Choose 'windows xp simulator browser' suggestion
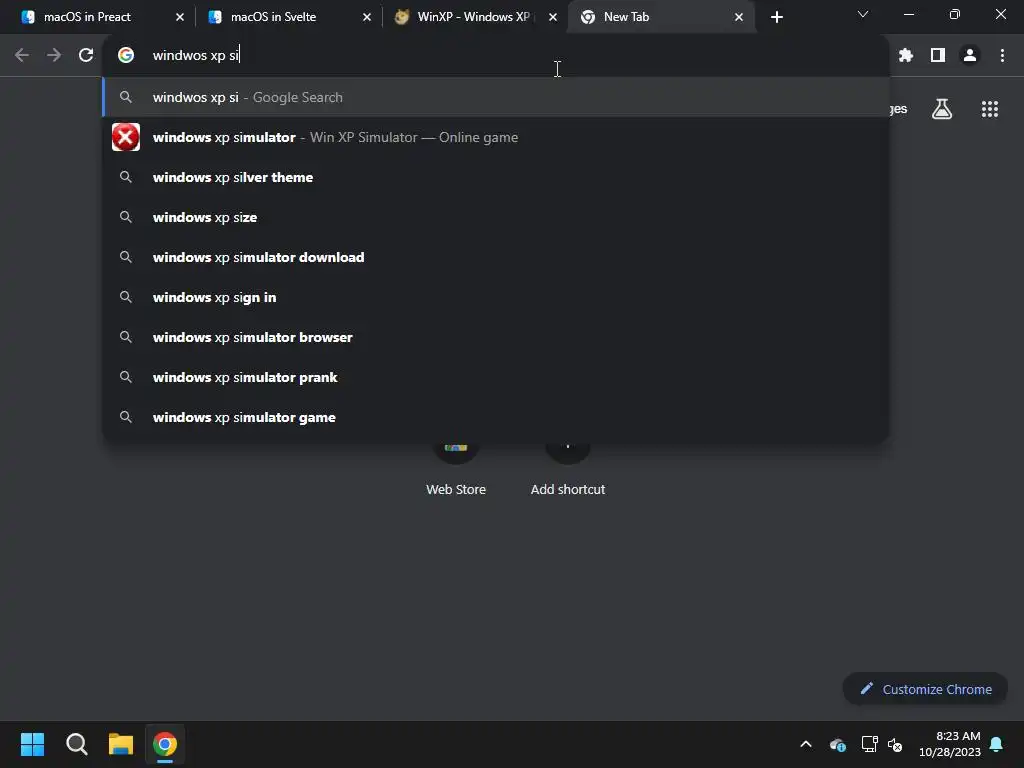 pyautogui.click(x=496, y=337)
